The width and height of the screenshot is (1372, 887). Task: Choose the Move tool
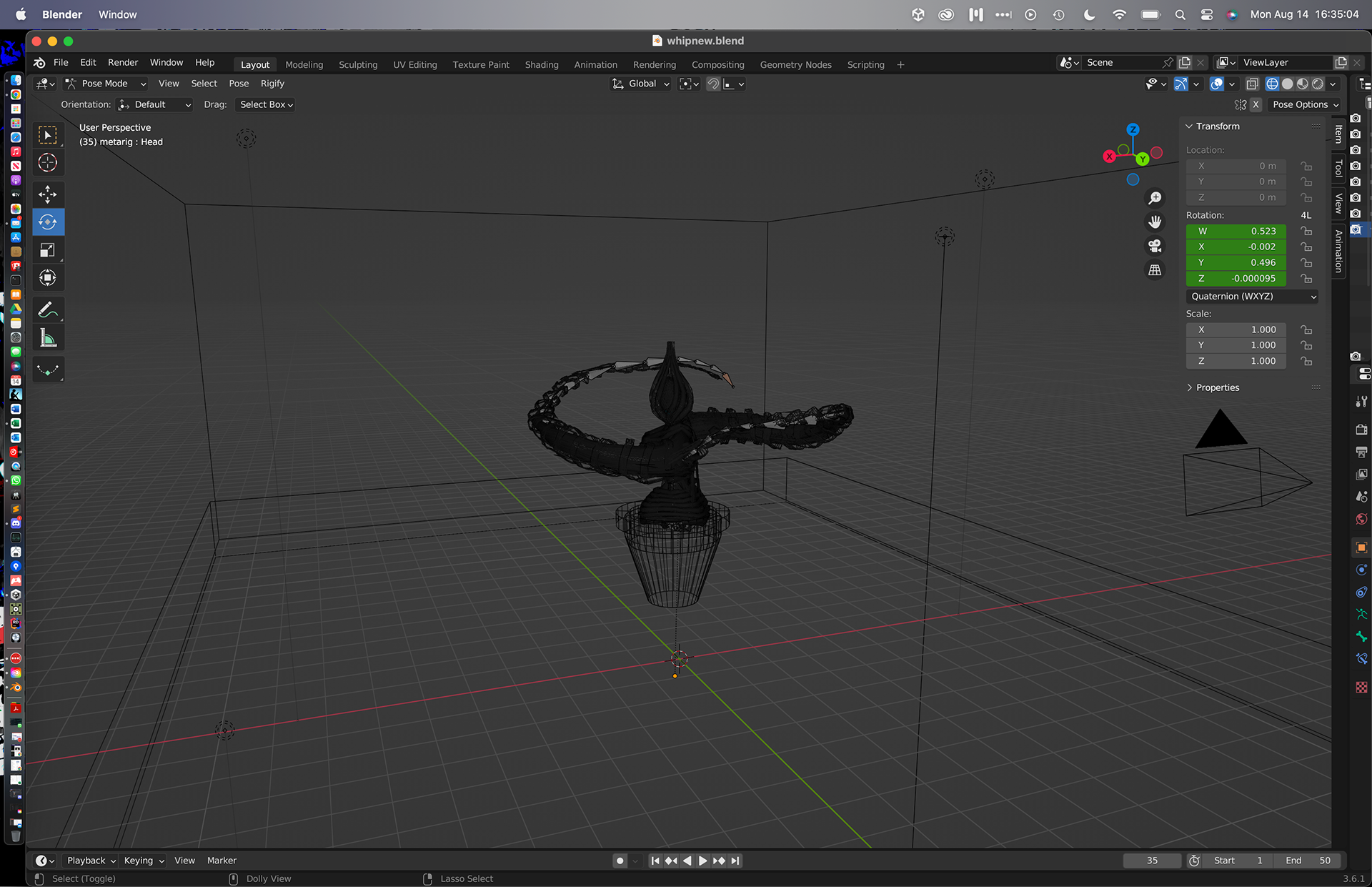point(48,194)
